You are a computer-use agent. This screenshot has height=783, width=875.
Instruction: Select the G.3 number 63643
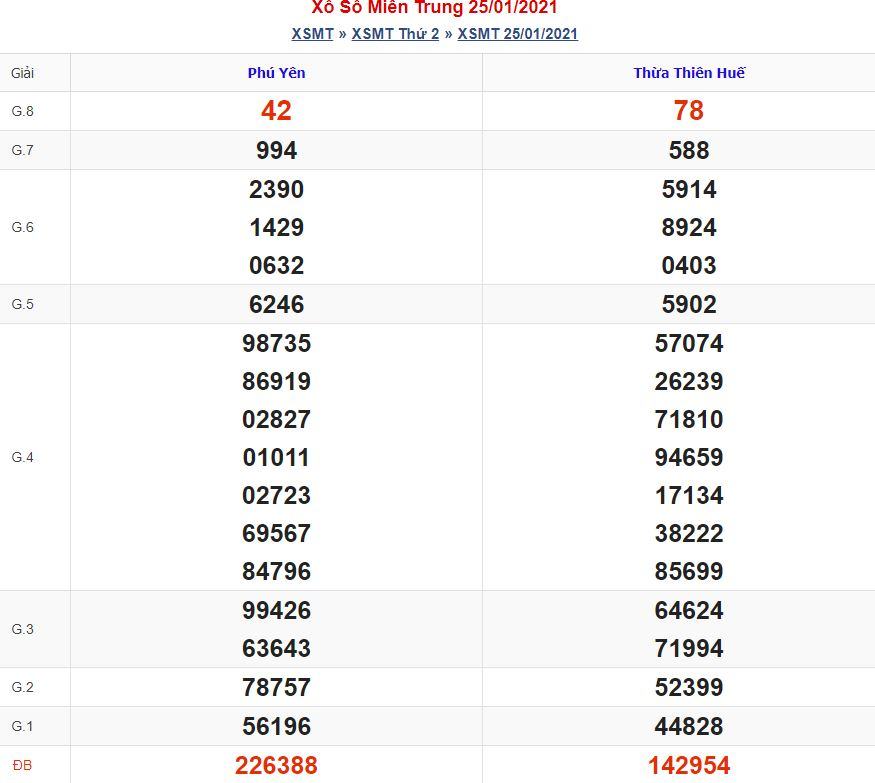(x=276, y=648)
